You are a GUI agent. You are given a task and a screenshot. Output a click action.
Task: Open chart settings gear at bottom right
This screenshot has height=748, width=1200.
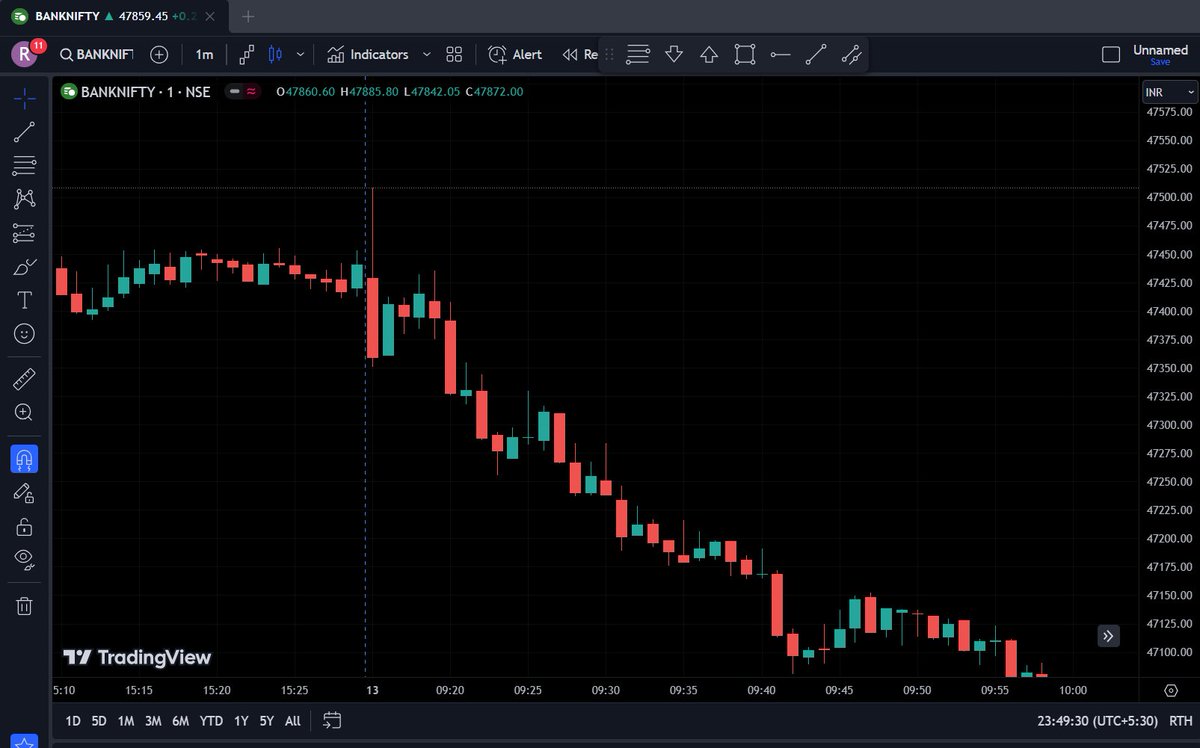[1171, 690]
